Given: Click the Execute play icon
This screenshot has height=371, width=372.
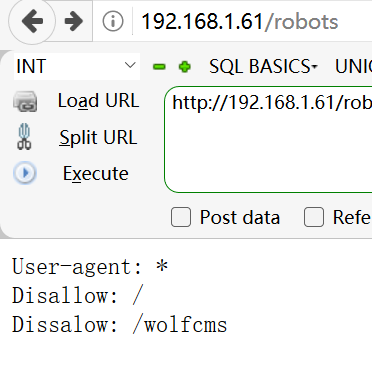Looking at the screenshot, I should coord(25,173).
